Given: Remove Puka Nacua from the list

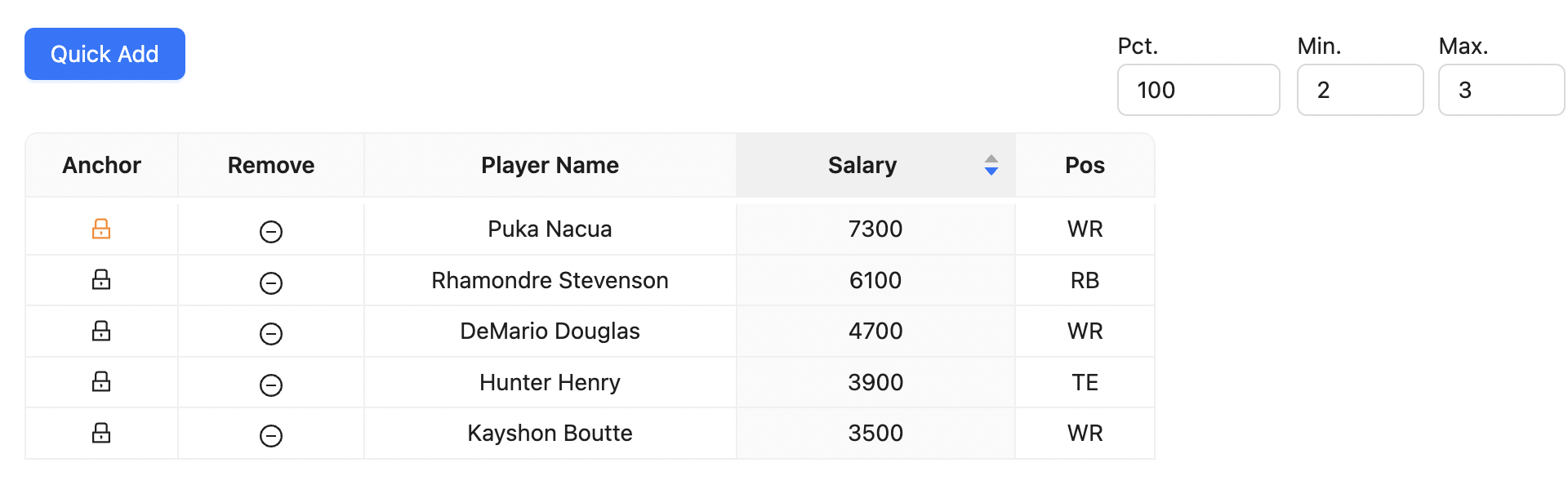Looking at the screenshot, I should tap(271, 232).
